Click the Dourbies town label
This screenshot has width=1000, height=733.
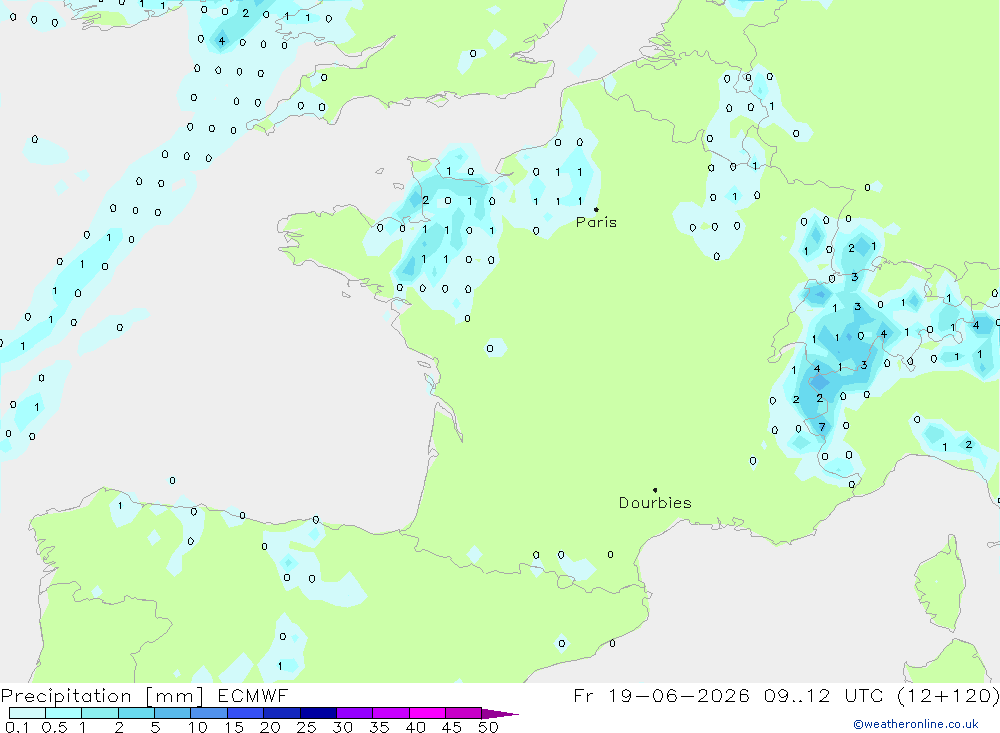pyautogui.click(x=655, y=503)
